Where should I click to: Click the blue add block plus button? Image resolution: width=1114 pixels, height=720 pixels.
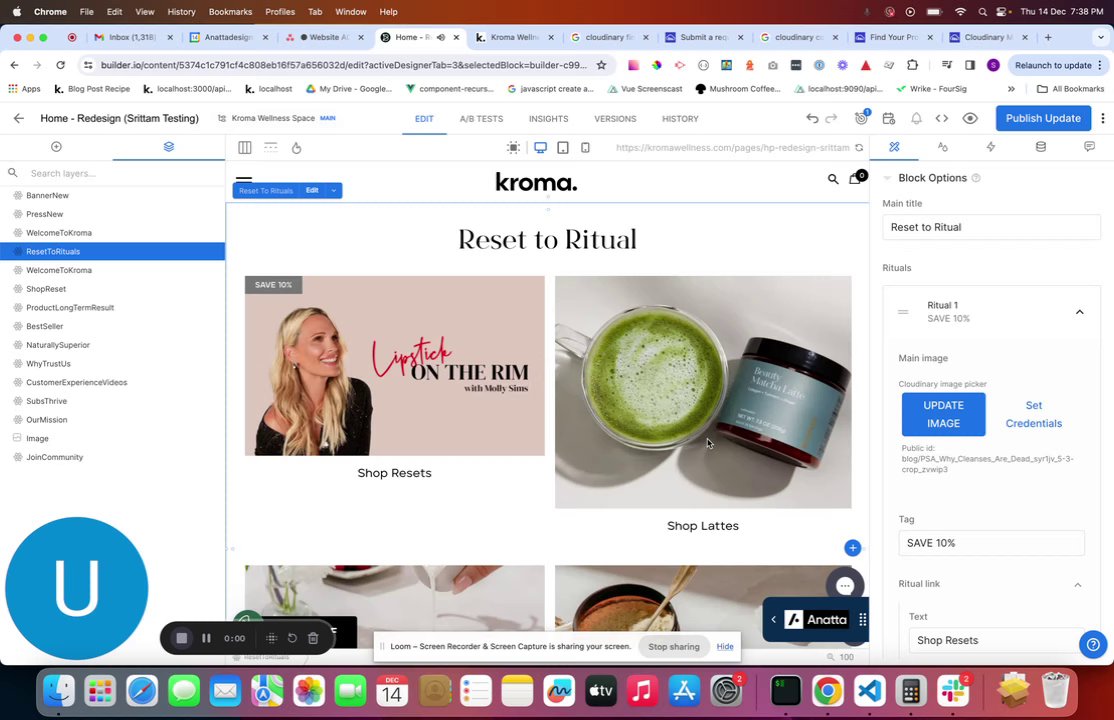pyautogui.click(x=853, y=547)
